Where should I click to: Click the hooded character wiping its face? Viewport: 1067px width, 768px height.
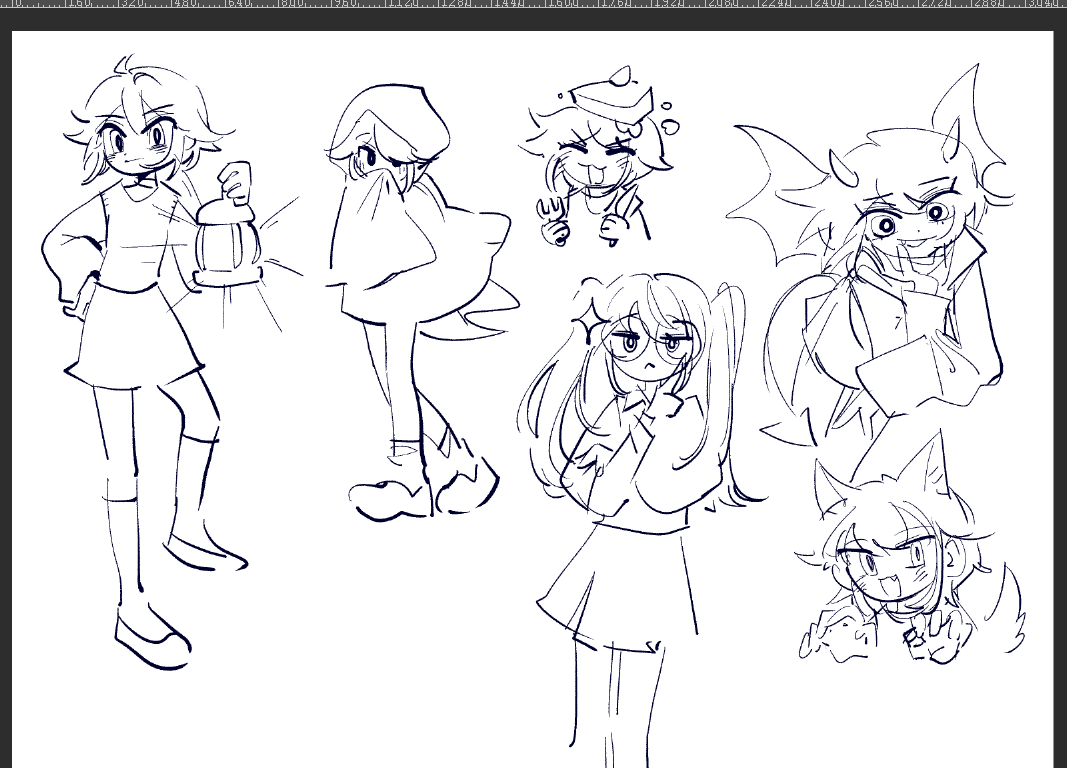[422, 303]
